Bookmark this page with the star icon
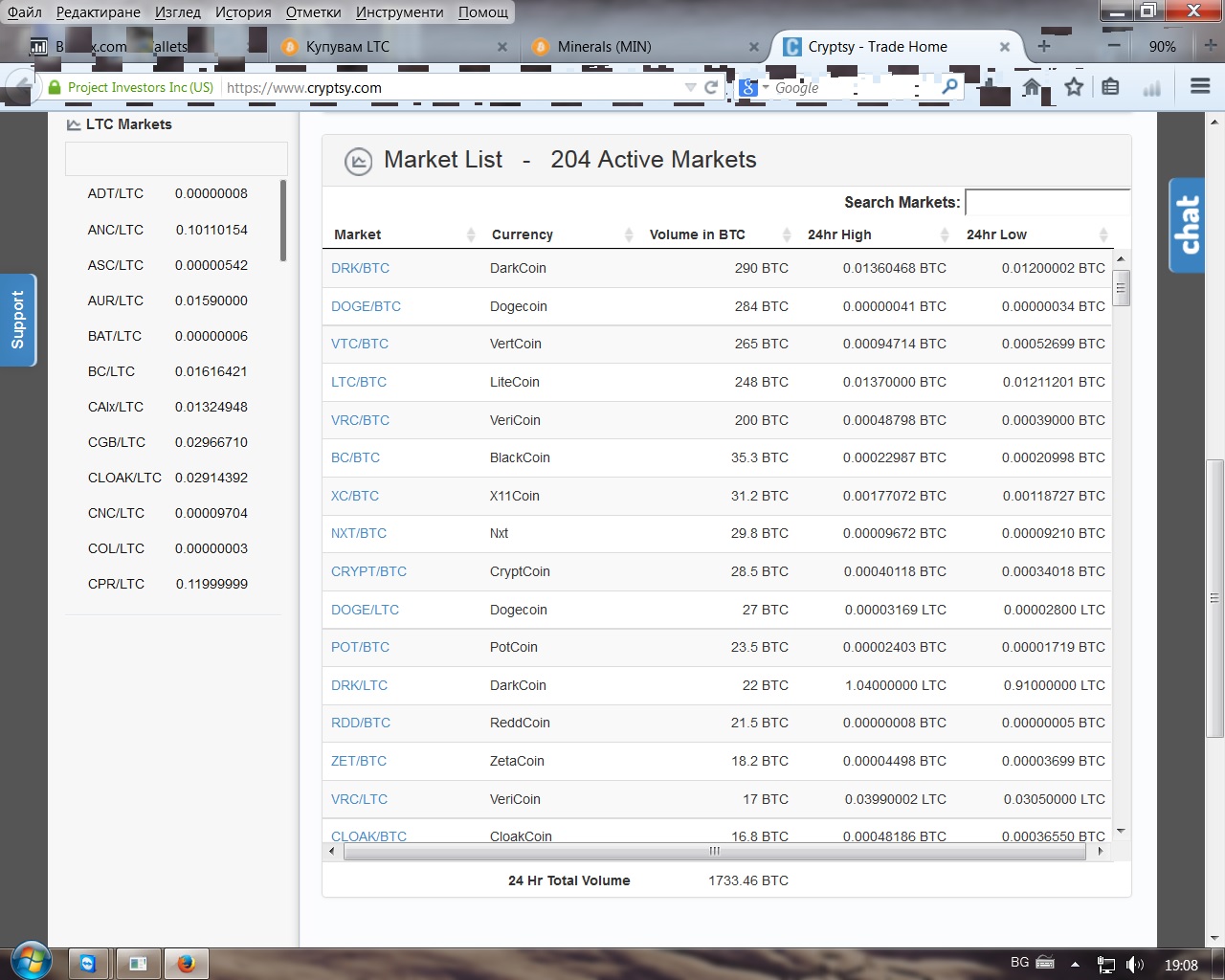This screenshot has height=980, width=1225. [1074, 87]
